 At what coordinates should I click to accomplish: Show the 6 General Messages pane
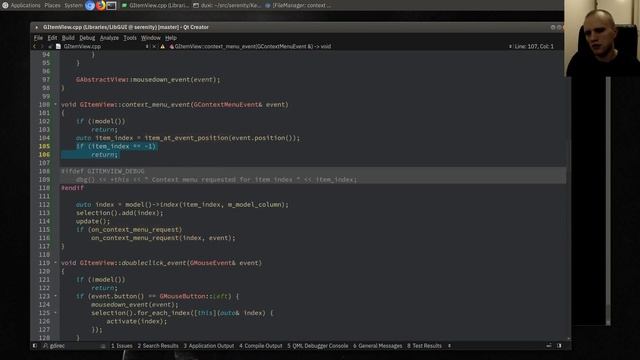click(378, 346)
